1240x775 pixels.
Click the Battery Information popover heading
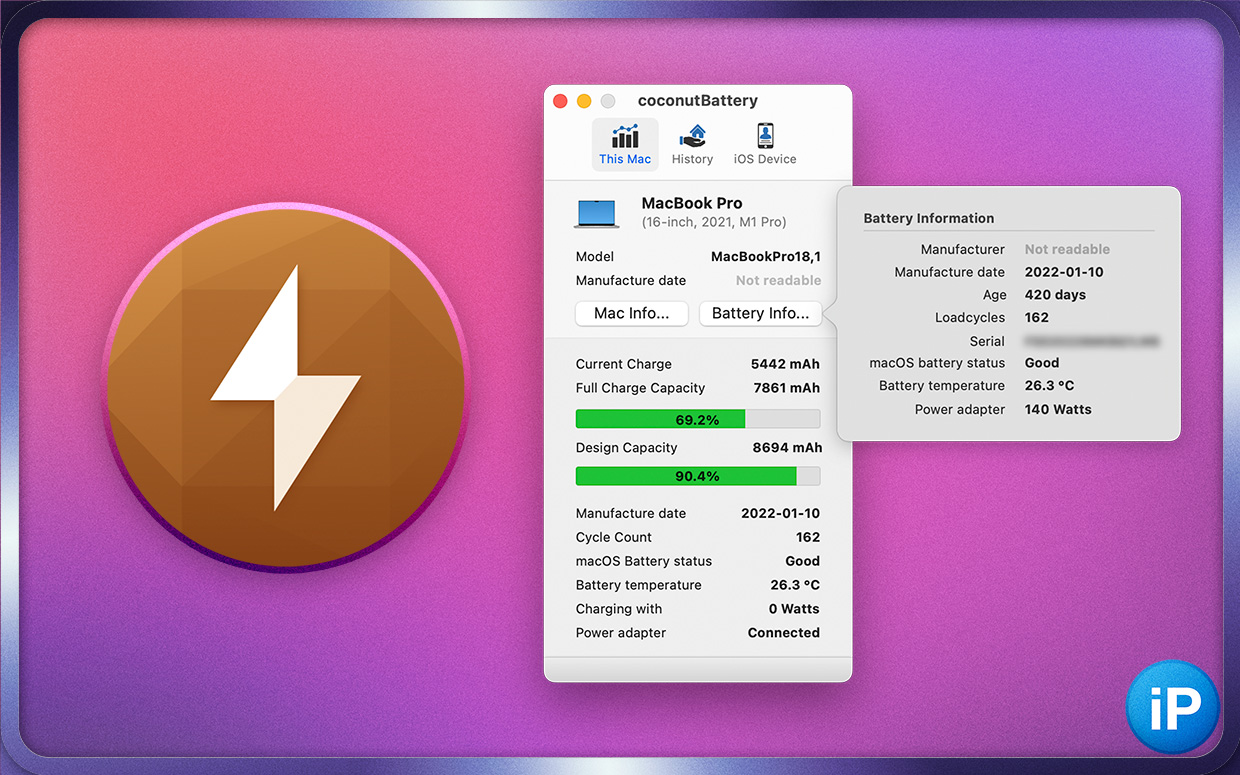928,218
